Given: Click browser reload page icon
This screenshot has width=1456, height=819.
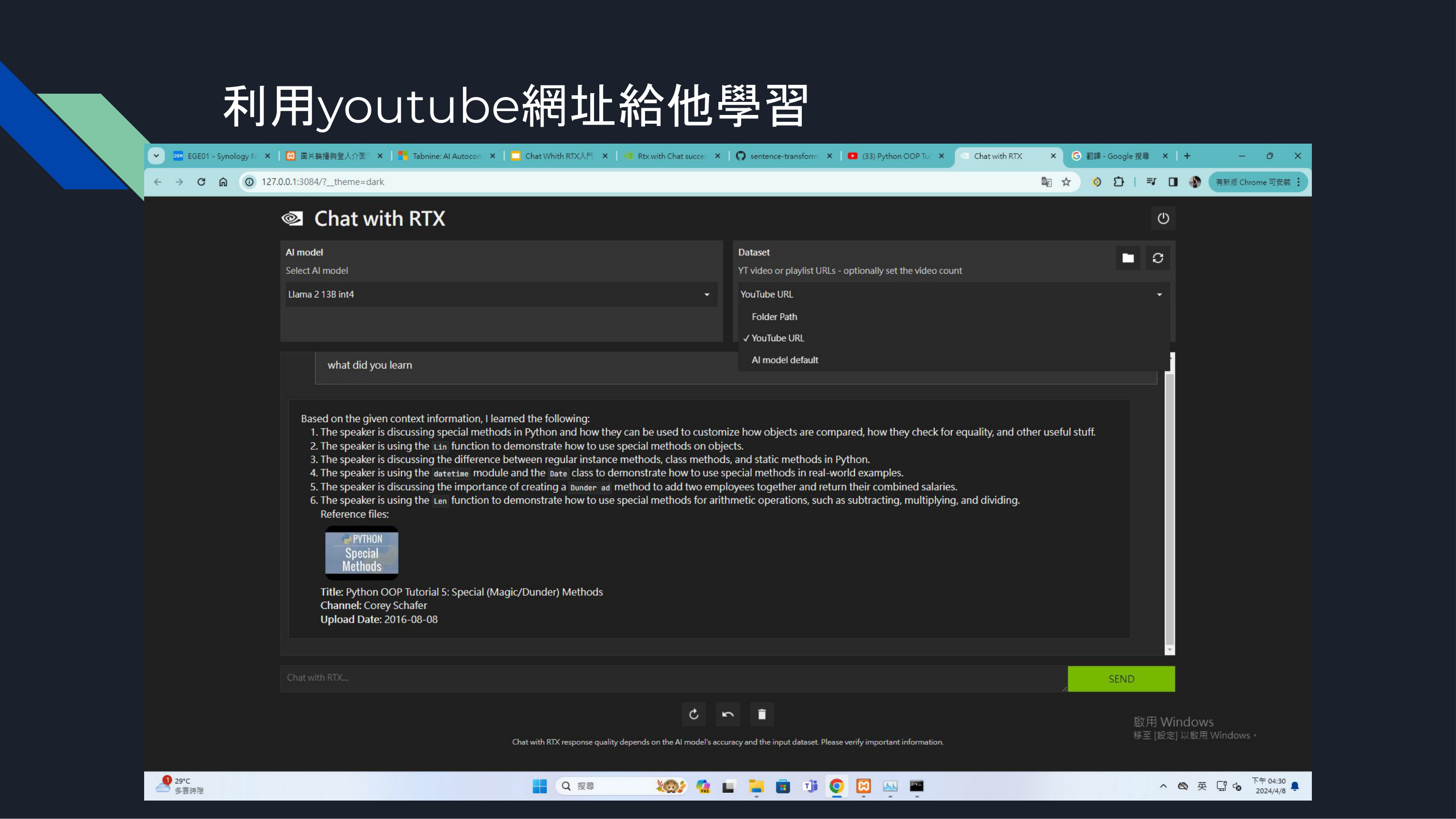Looking at the screenshot, I should tap(201, 182).
